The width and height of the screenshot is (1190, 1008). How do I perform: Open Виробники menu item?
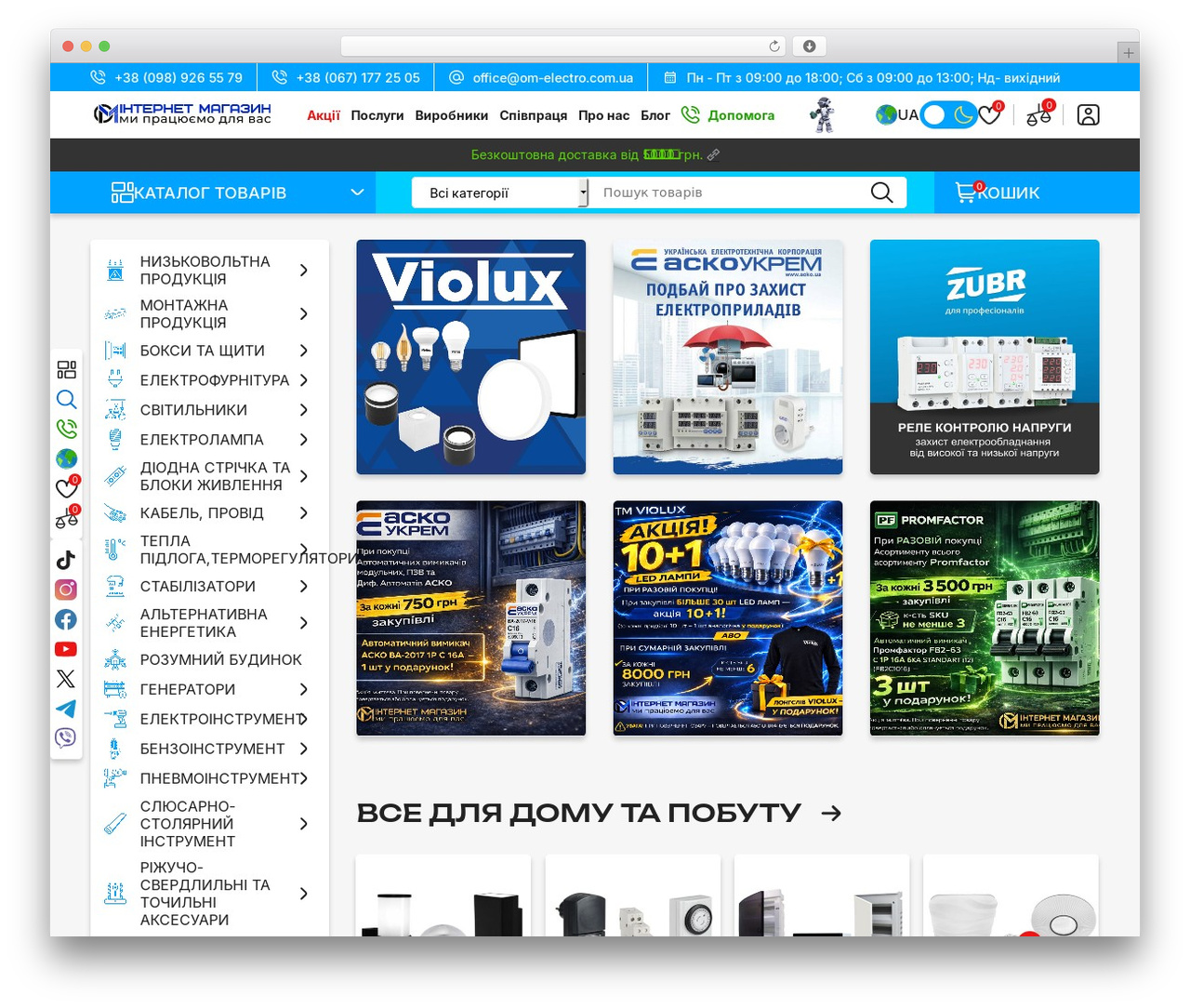[x=452, y=115]
